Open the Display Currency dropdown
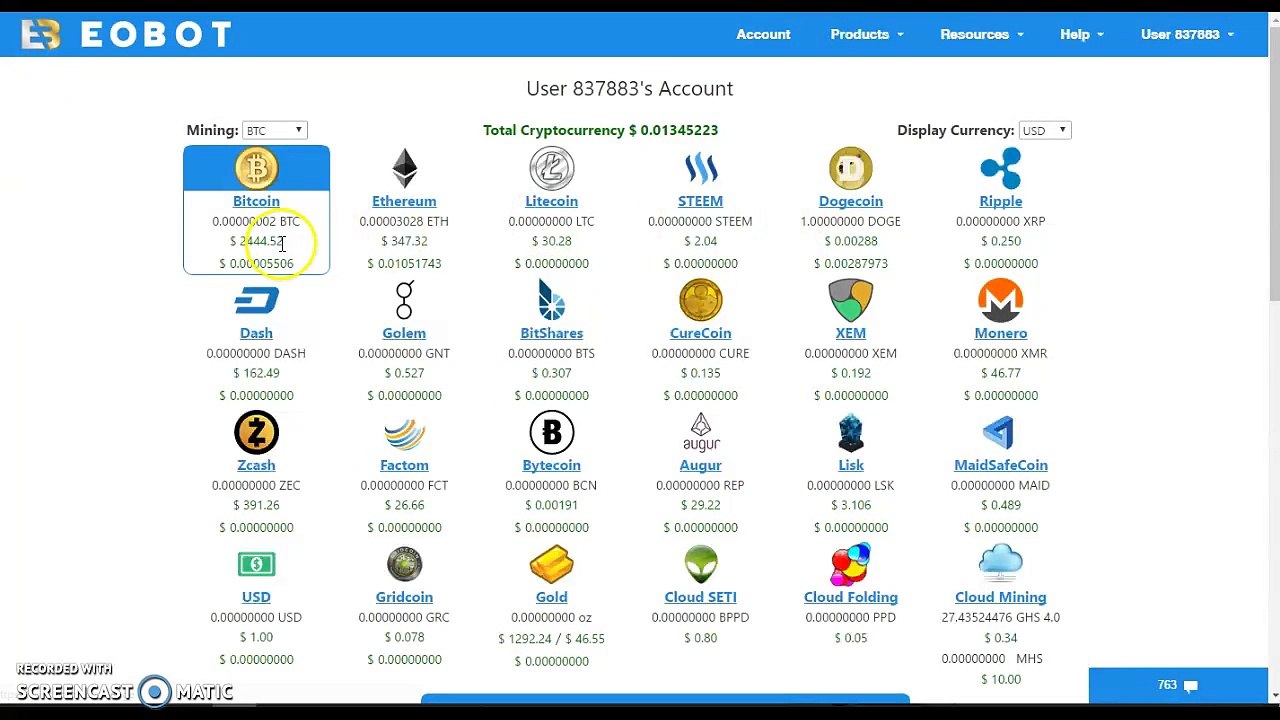This screenshot has height=720, width=1280. pos(1044,130)
